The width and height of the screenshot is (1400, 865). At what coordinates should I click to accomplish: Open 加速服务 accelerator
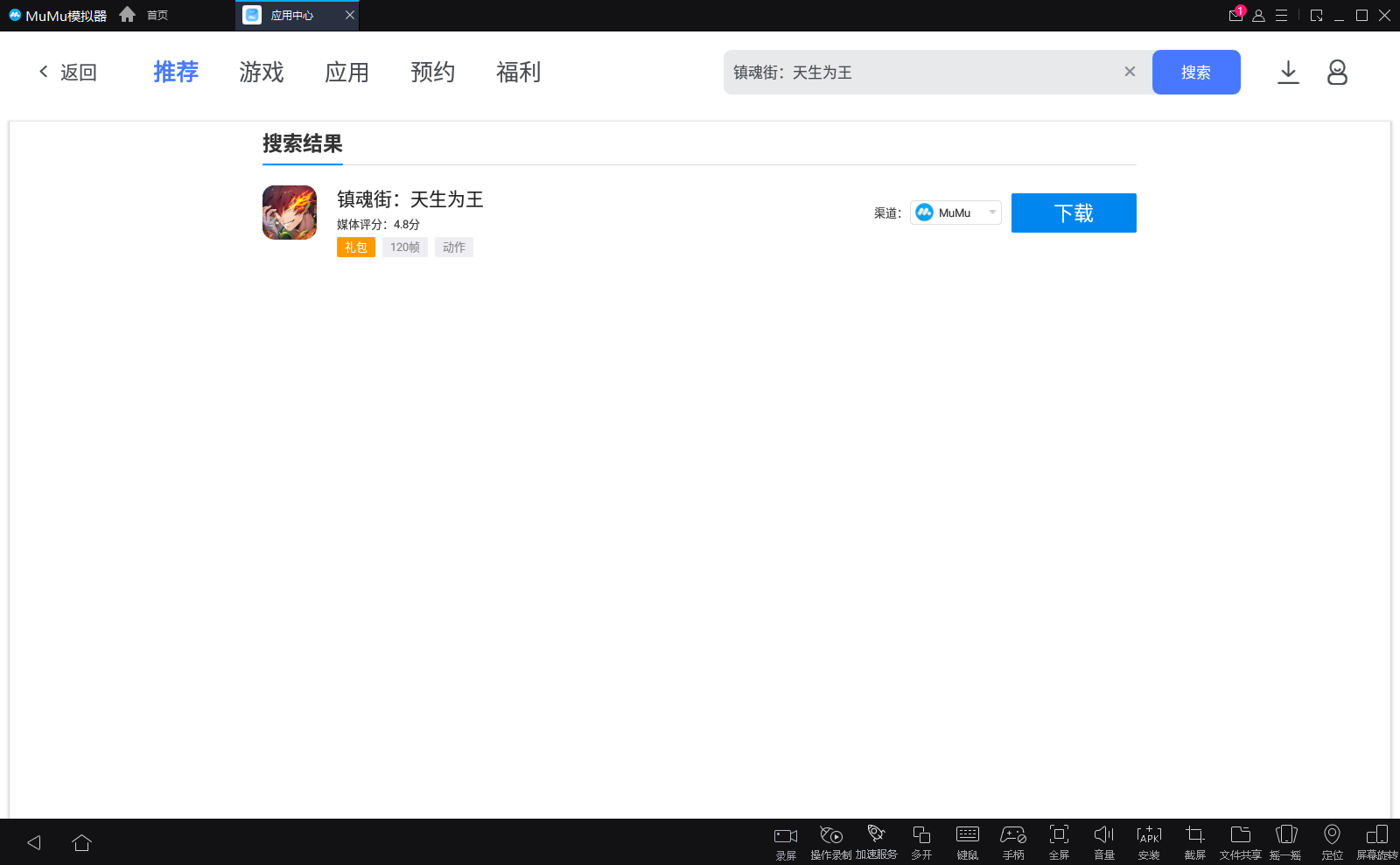pyautogui.click(x=877, y=843)
